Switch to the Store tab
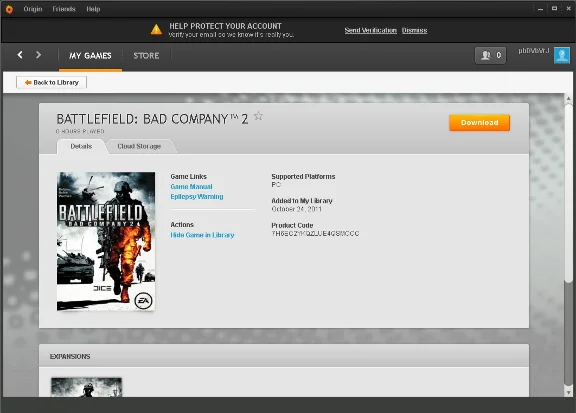Image resolution: width=576 pixels, height=413 pixels. pos(146,56)
